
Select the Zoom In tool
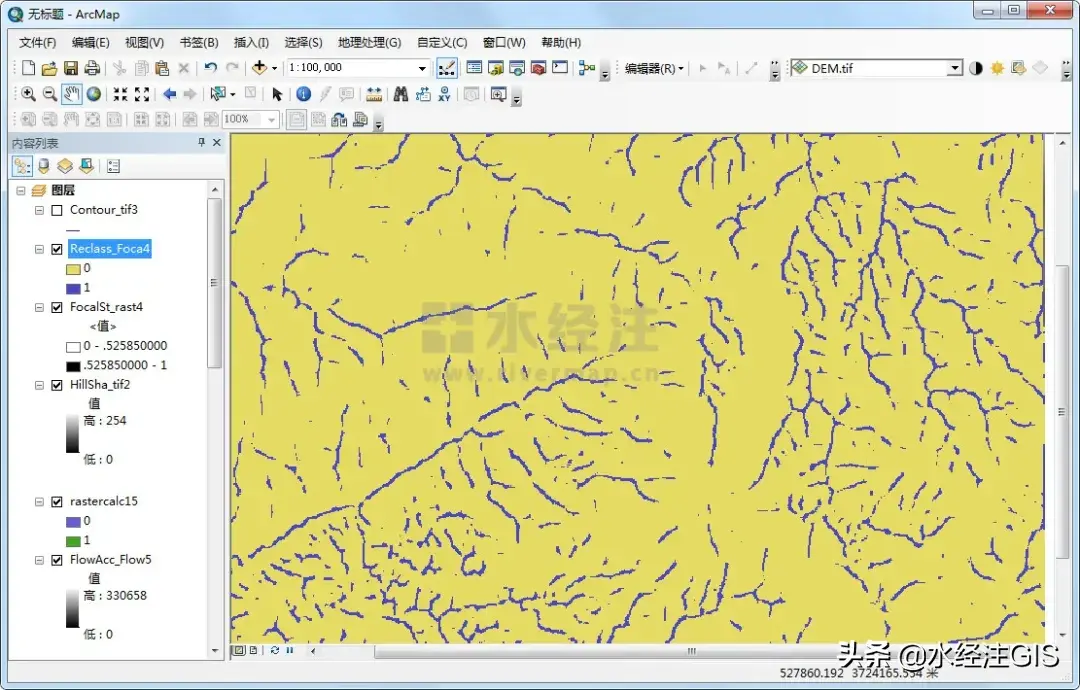pyautogui.click(x=28, y=94)
